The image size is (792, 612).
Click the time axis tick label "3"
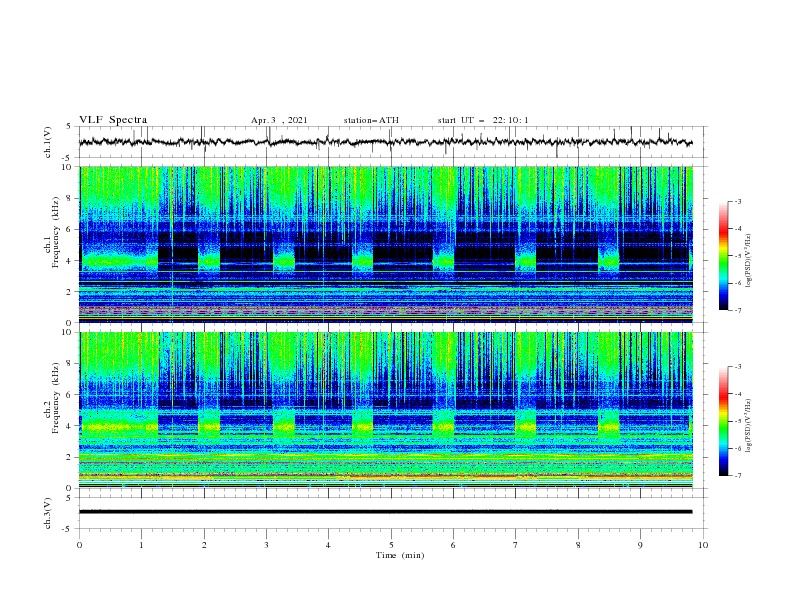click(x=266, y=545)
